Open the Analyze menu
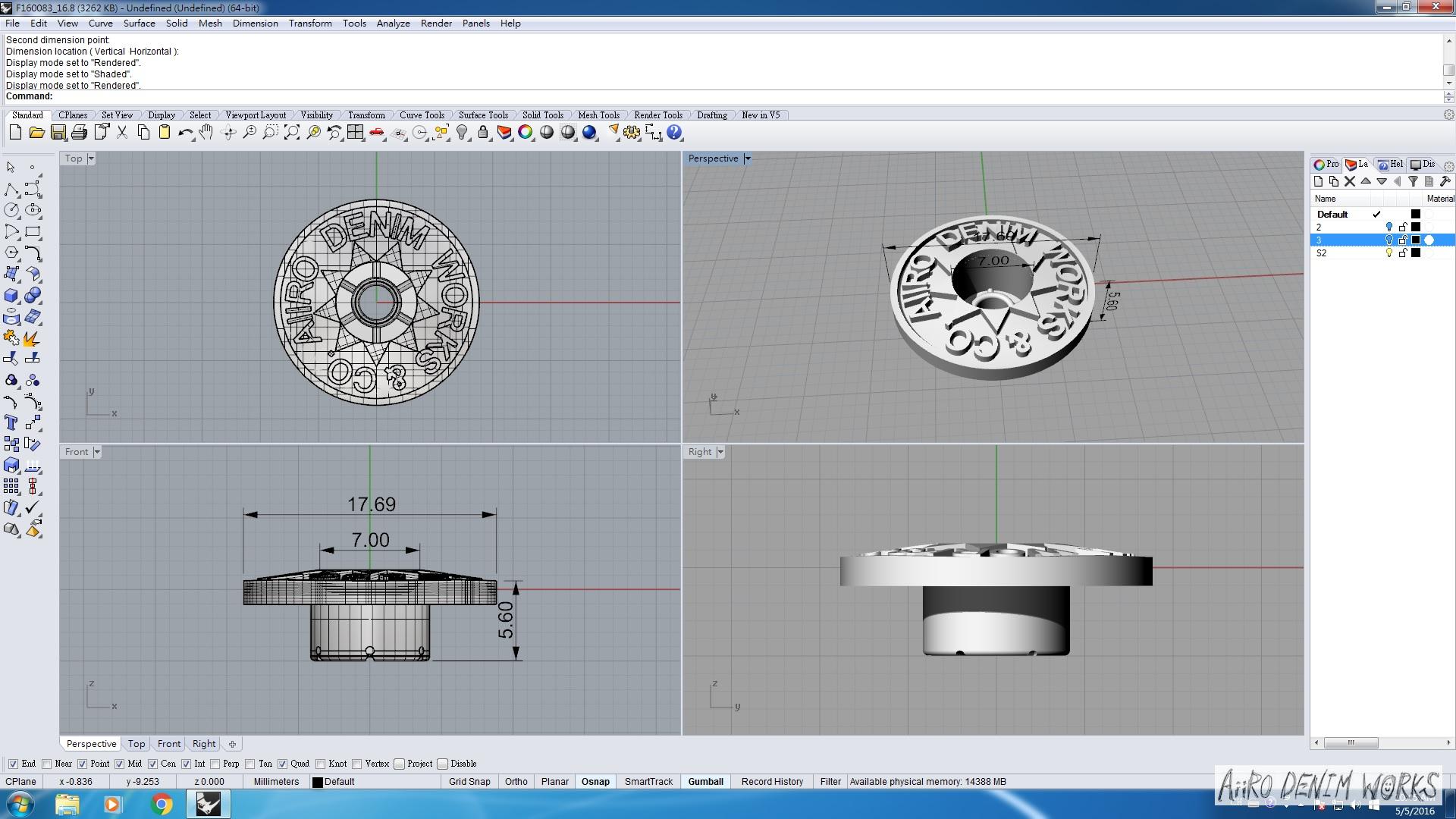This screenshot has width=1456, height=819. (394, 24)
